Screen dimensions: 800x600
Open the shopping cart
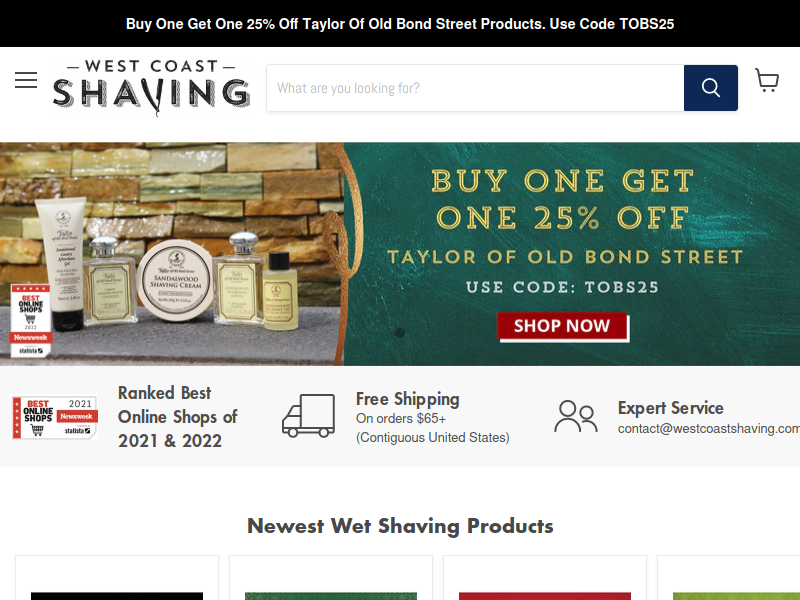[767, 81]
